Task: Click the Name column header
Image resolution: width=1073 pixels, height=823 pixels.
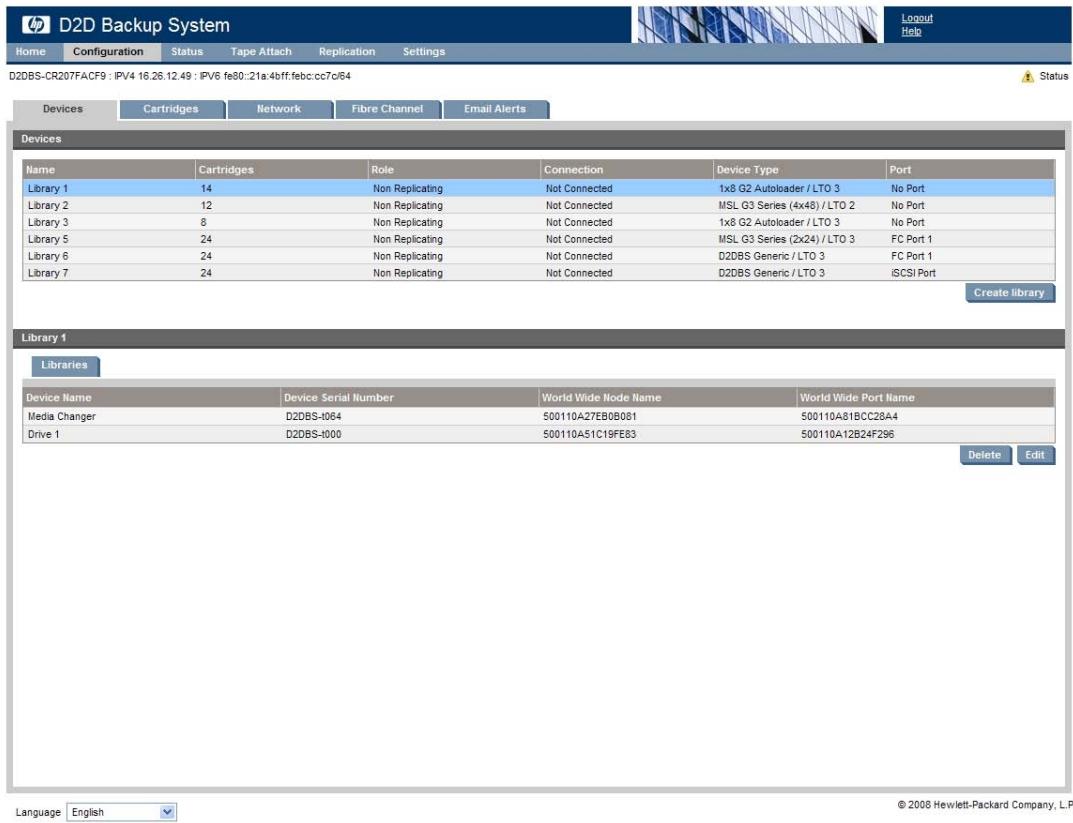Action: [109, 170]
